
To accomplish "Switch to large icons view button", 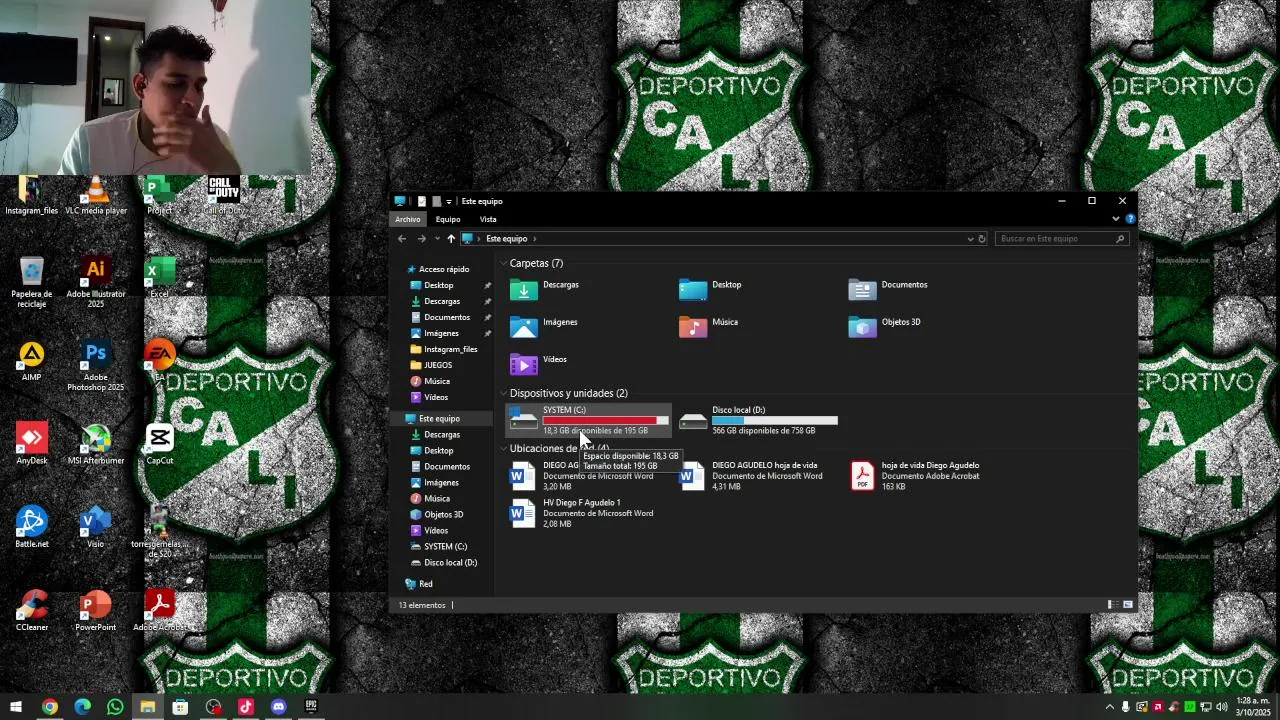I will pos(1128,605).
